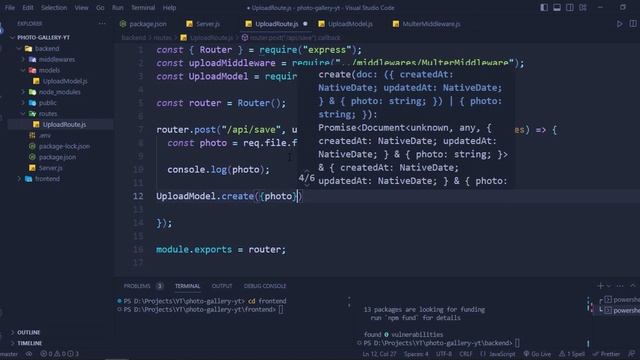Open terminal panel more actions ellipsis
This screenshot has height=360, width=640.
(x=620, y=286)
